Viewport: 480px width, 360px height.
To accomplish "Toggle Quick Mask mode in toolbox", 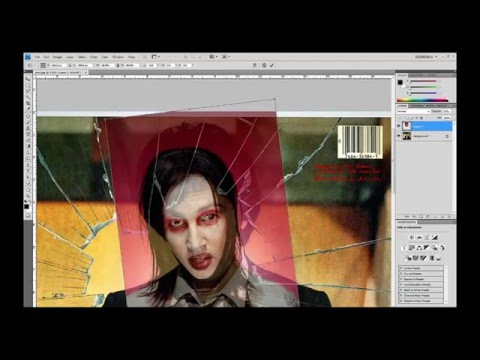I will pyautogui.click(x=29, y=216).
